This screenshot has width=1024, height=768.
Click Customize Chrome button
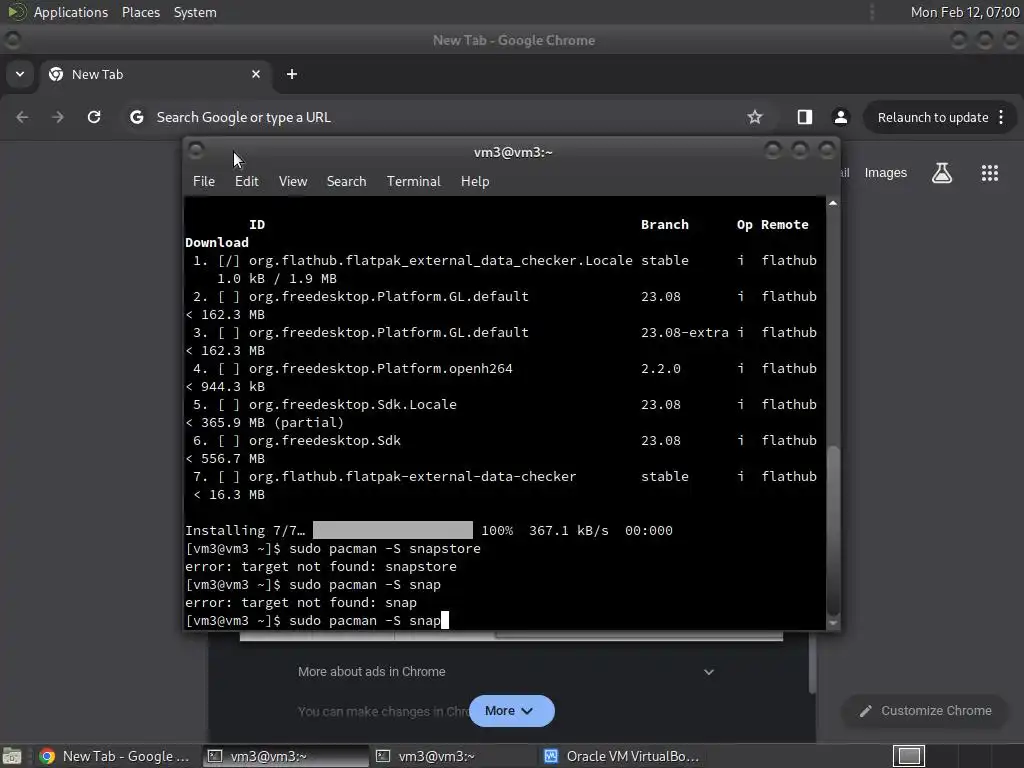pyautogui.click(x=926, y=711)
